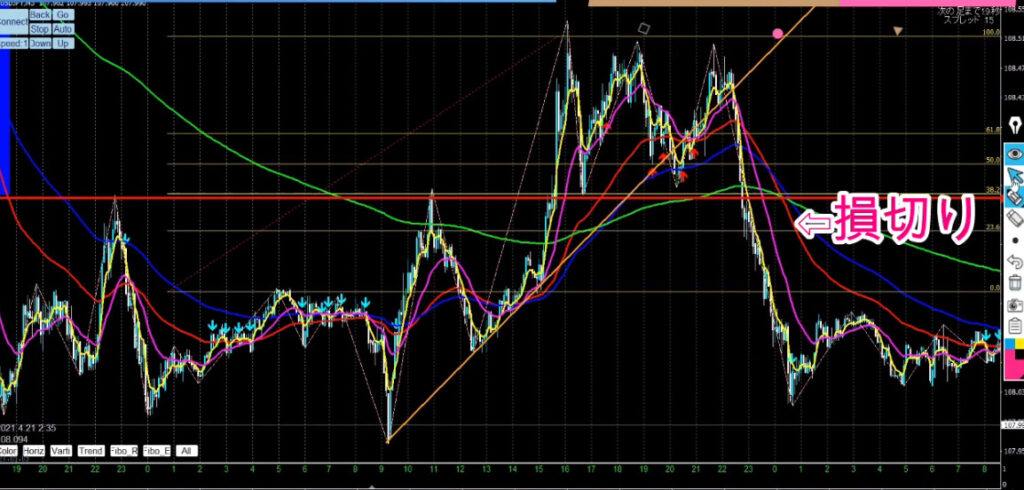This screenshot has height=490, width=1024.
Task: Click the Fibo_R button
Action: (x=124, y=451)
